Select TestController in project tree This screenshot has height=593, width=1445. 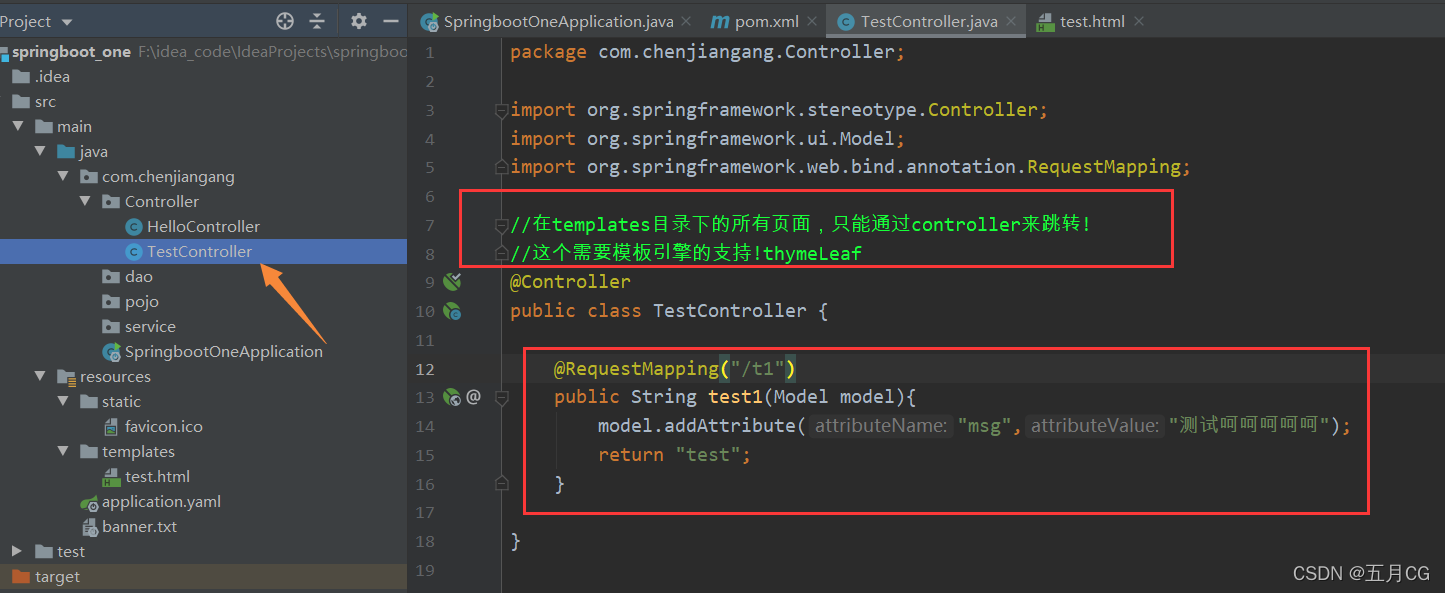tap(203, 251)
